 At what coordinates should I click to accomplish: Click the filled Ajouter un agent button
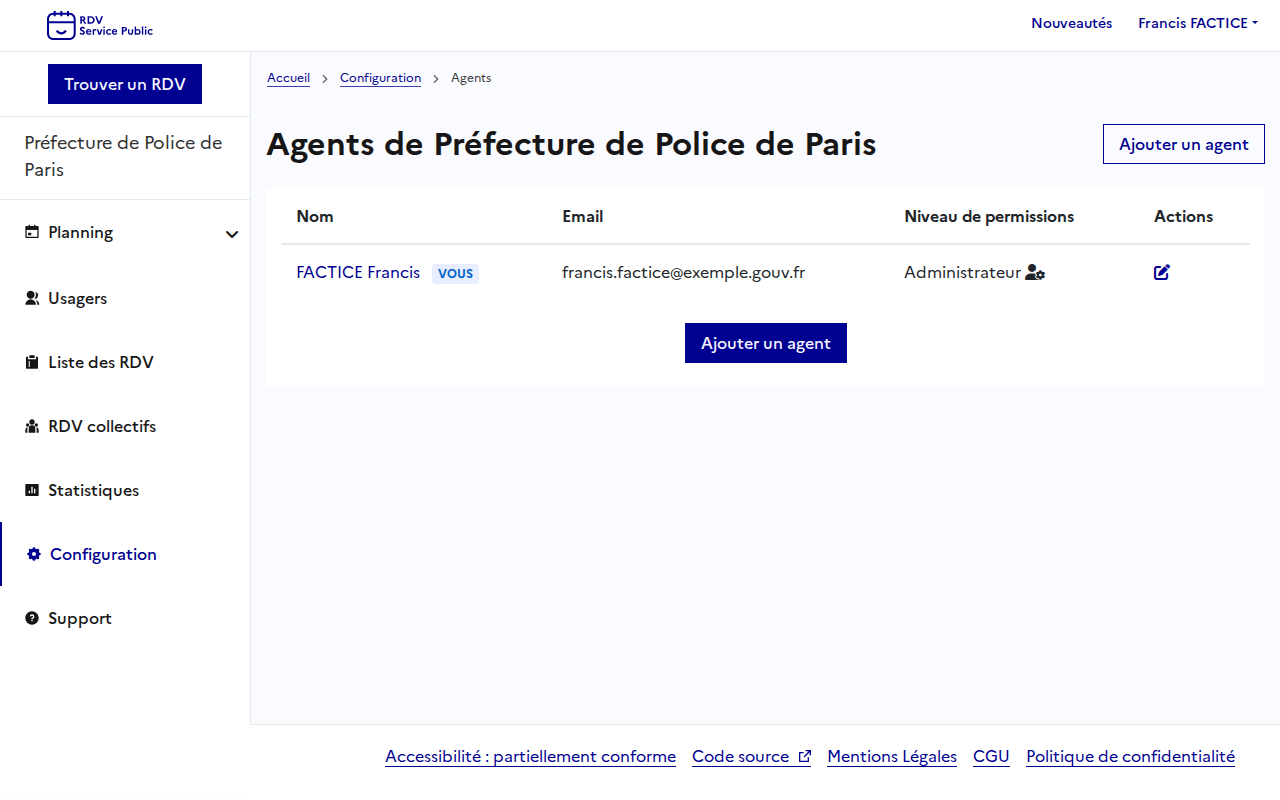point(765,343)
